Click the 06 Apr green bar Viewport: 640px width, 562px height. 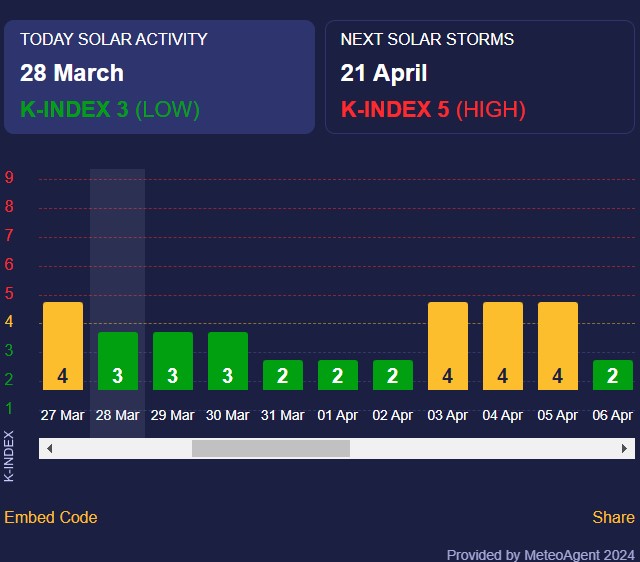tap(613, 375)
